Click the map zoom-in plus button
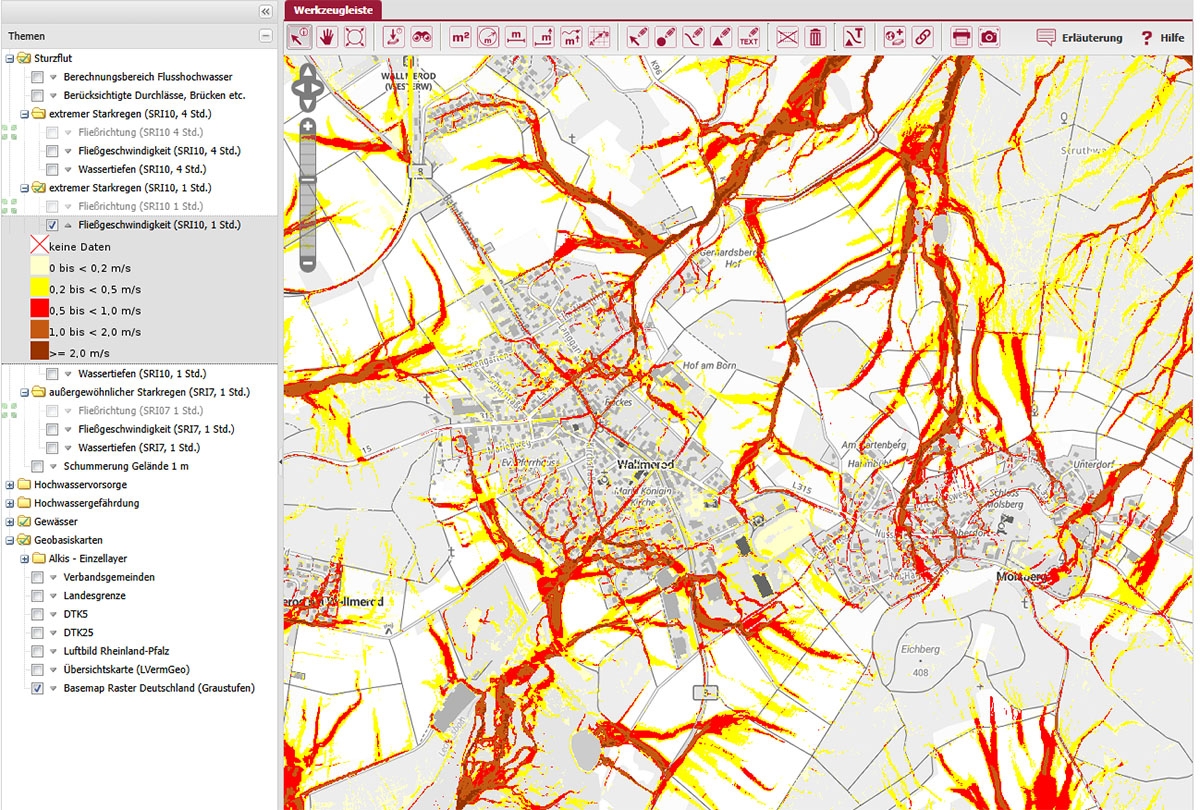1200x810 pixels. coord(308,126)
